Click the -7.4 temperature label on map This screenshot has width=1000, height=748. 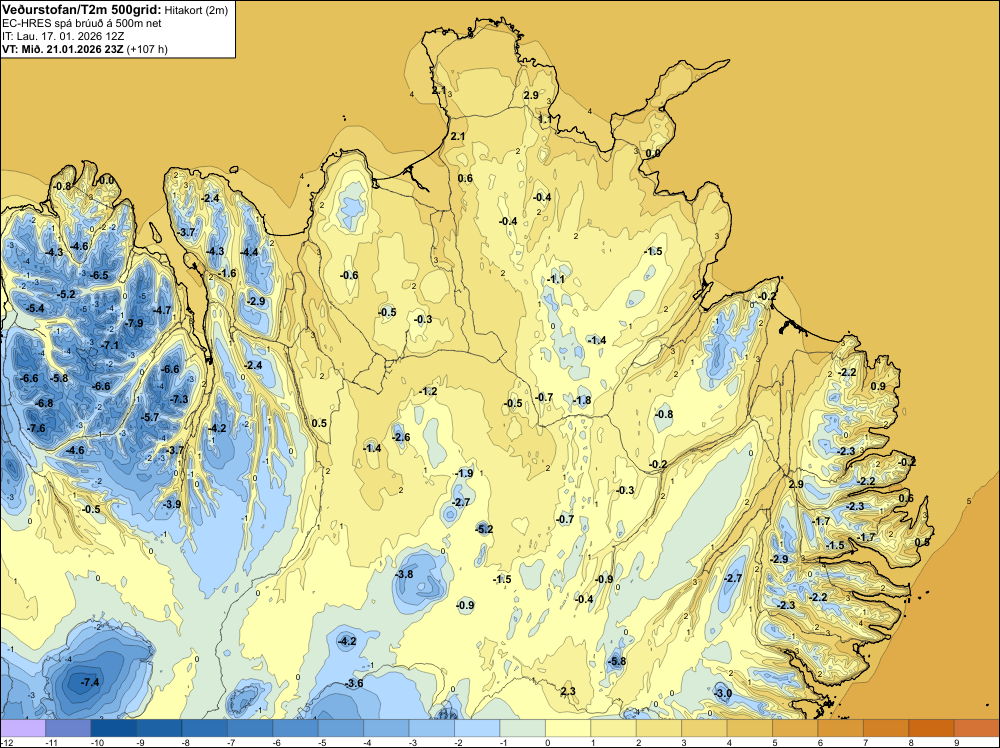click(x=90, y=682)
